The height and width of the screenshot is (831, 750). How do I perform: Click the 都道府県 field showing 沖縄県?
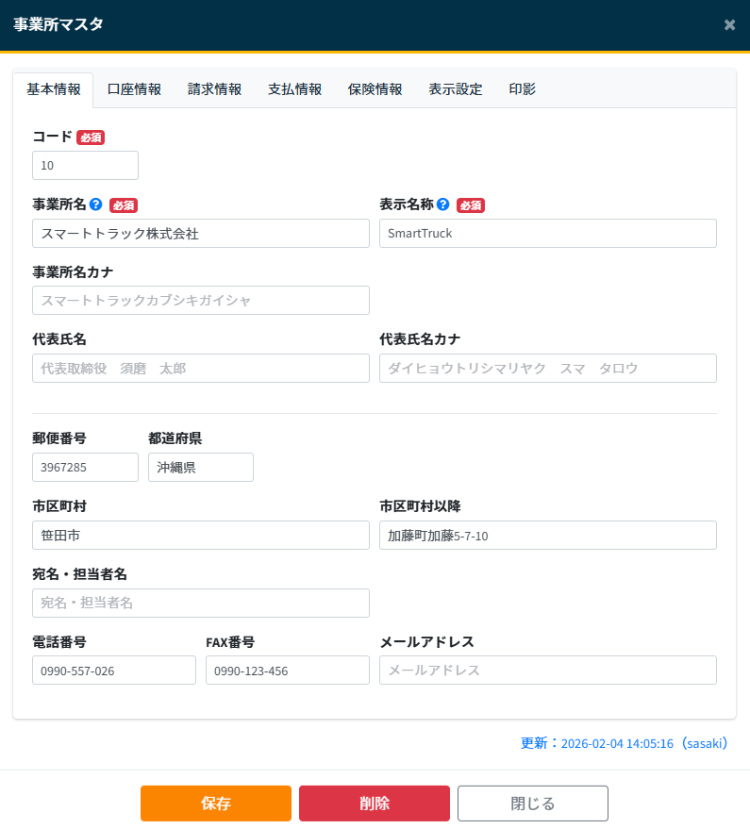pos(200,467)
